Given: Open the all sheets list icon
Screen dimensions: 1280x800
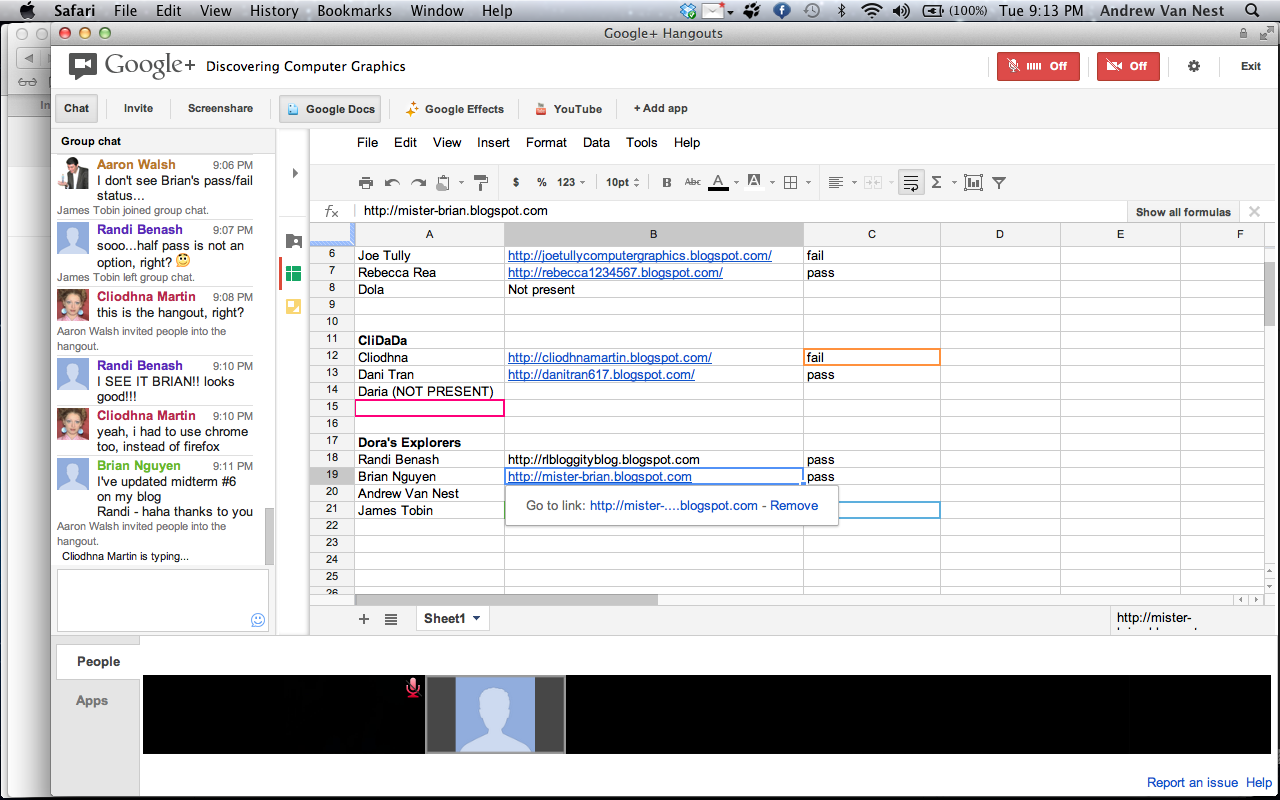Looking at the screenshot, I should click(391, 619).
